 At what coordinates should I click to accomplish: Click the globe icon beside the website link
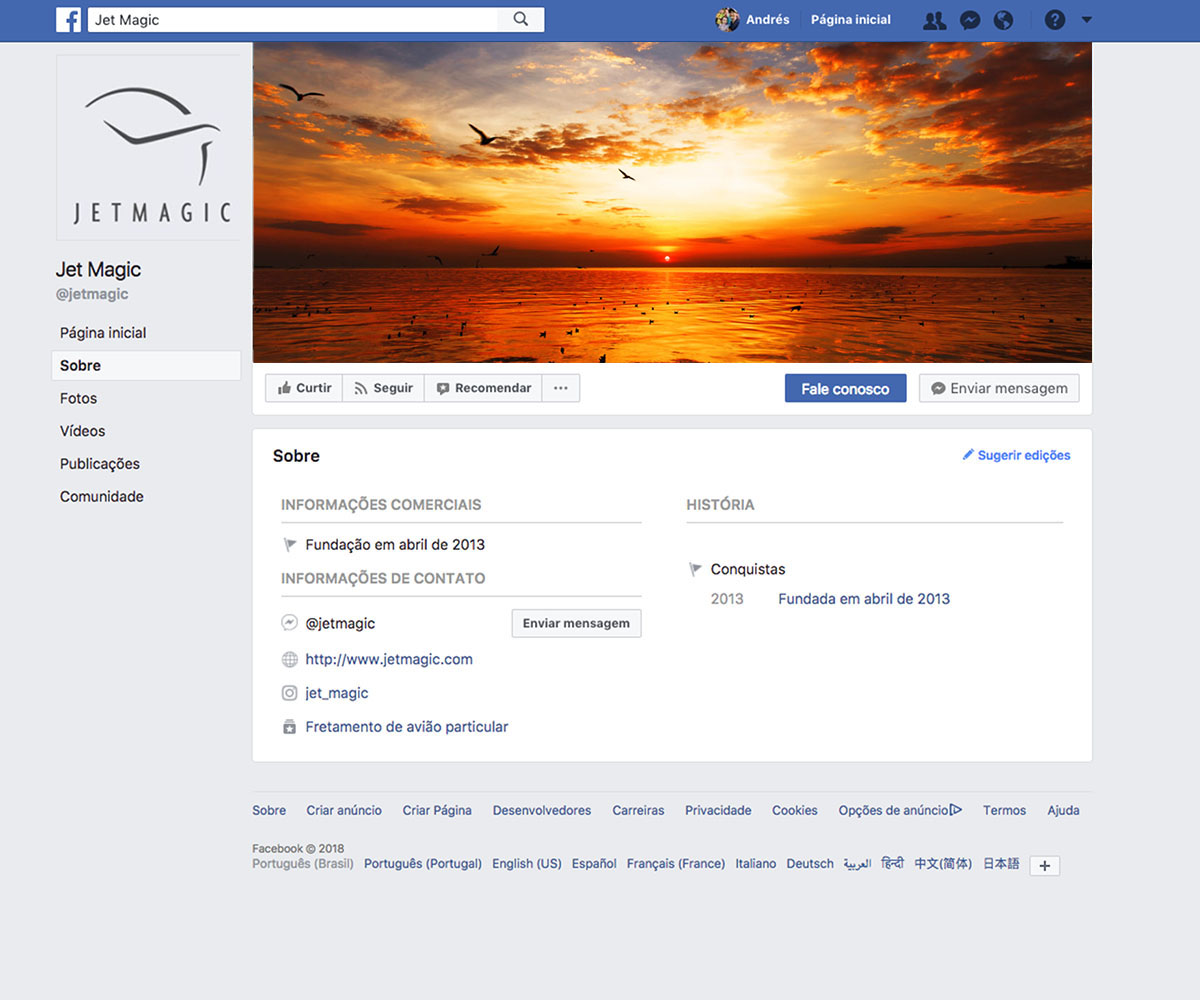point(289,658)
